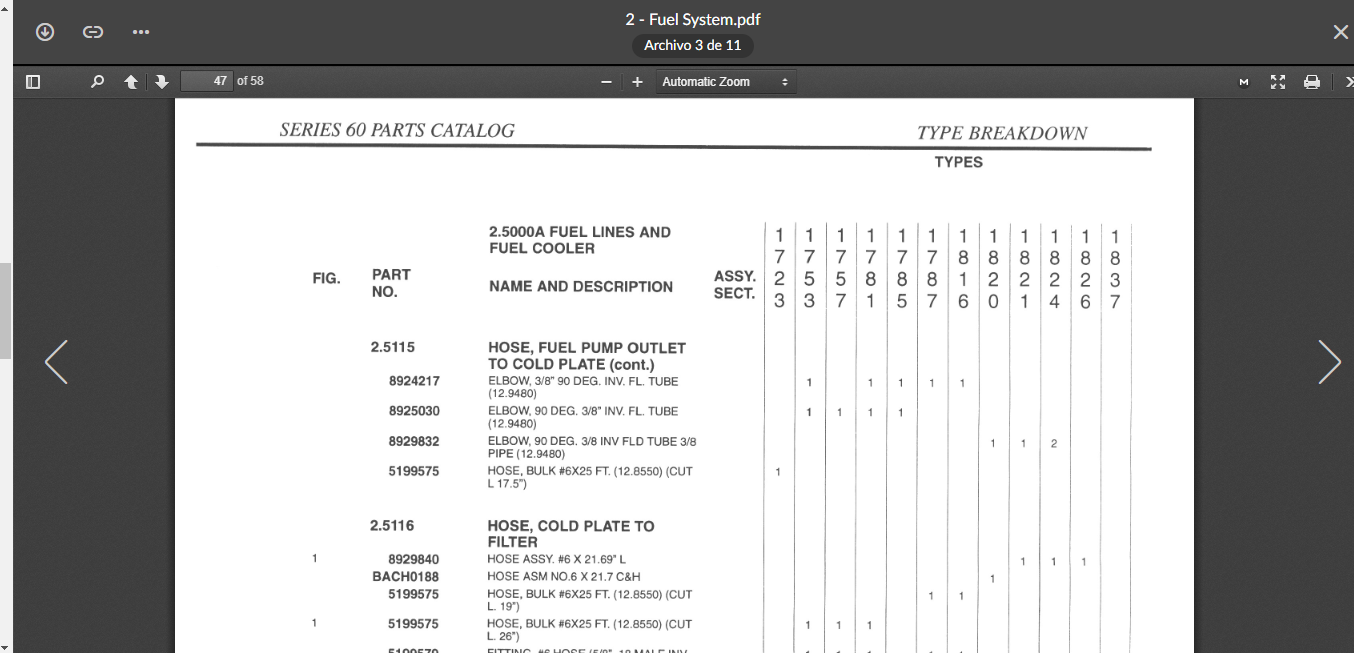The height and width of the screenshot is (653, 1354).
Task: Click the page number field showing 47
Action: [x=206, y=81]
